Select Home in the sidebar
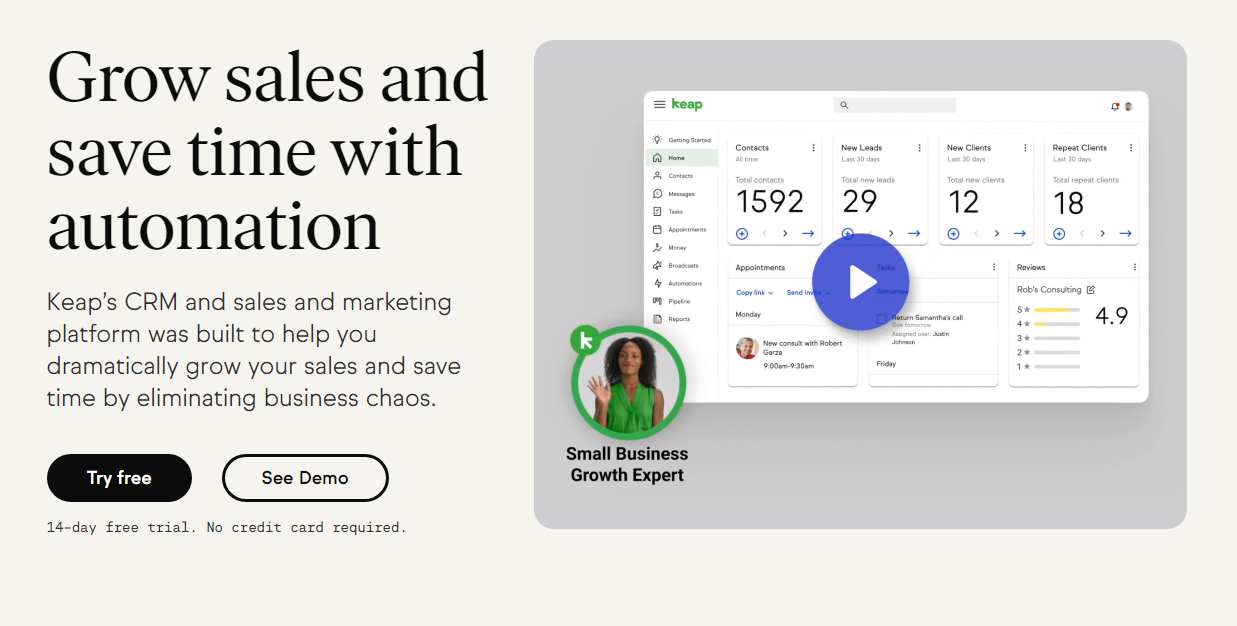This screenshot has height=626, width=1237. (682, 158)
